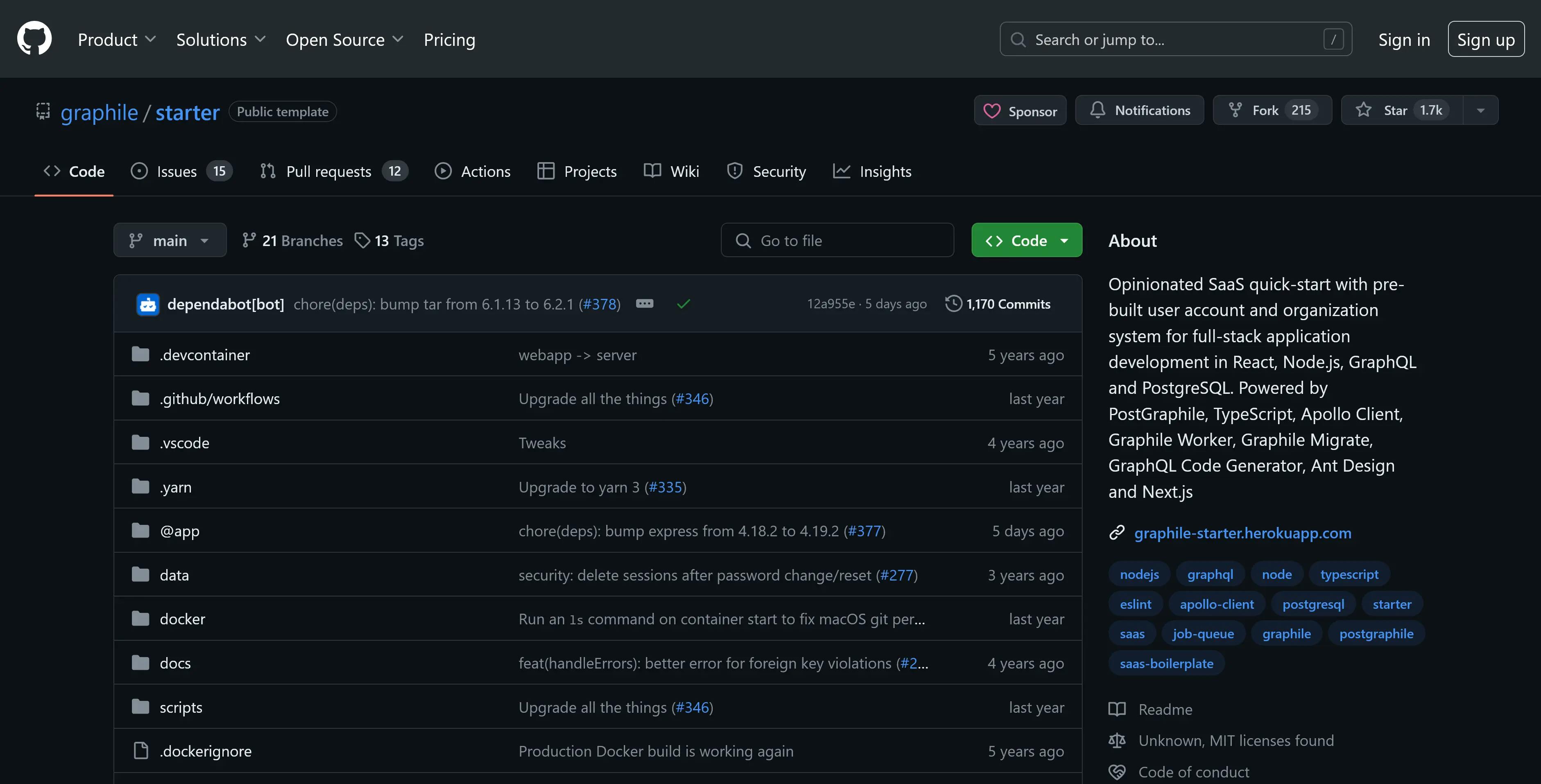1541x784 pixels.
Task: Click the typescript topic tag
Action: 1349,574
